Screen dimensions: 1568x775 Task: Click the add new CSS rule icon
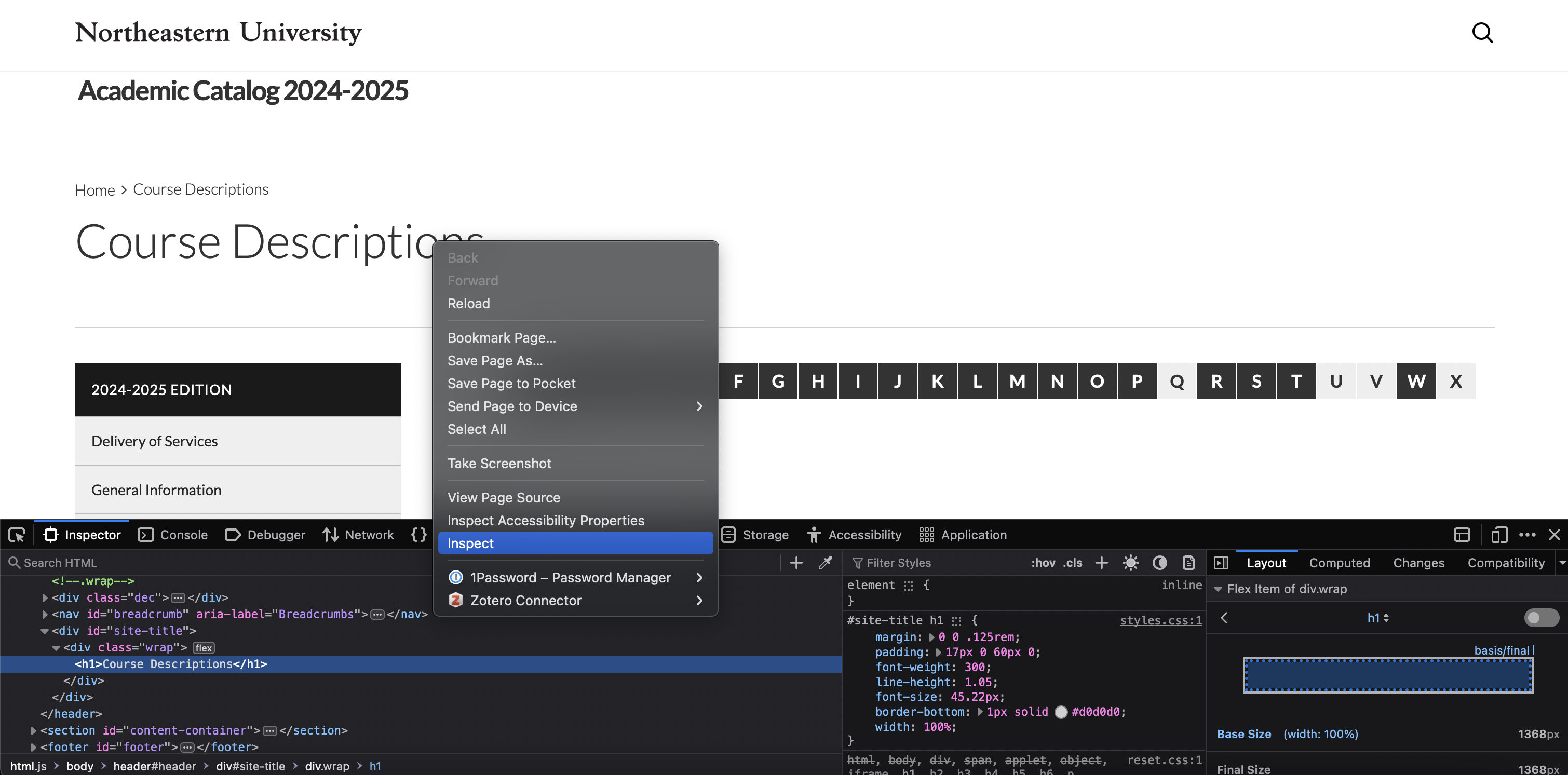[x=1101, y=563]
